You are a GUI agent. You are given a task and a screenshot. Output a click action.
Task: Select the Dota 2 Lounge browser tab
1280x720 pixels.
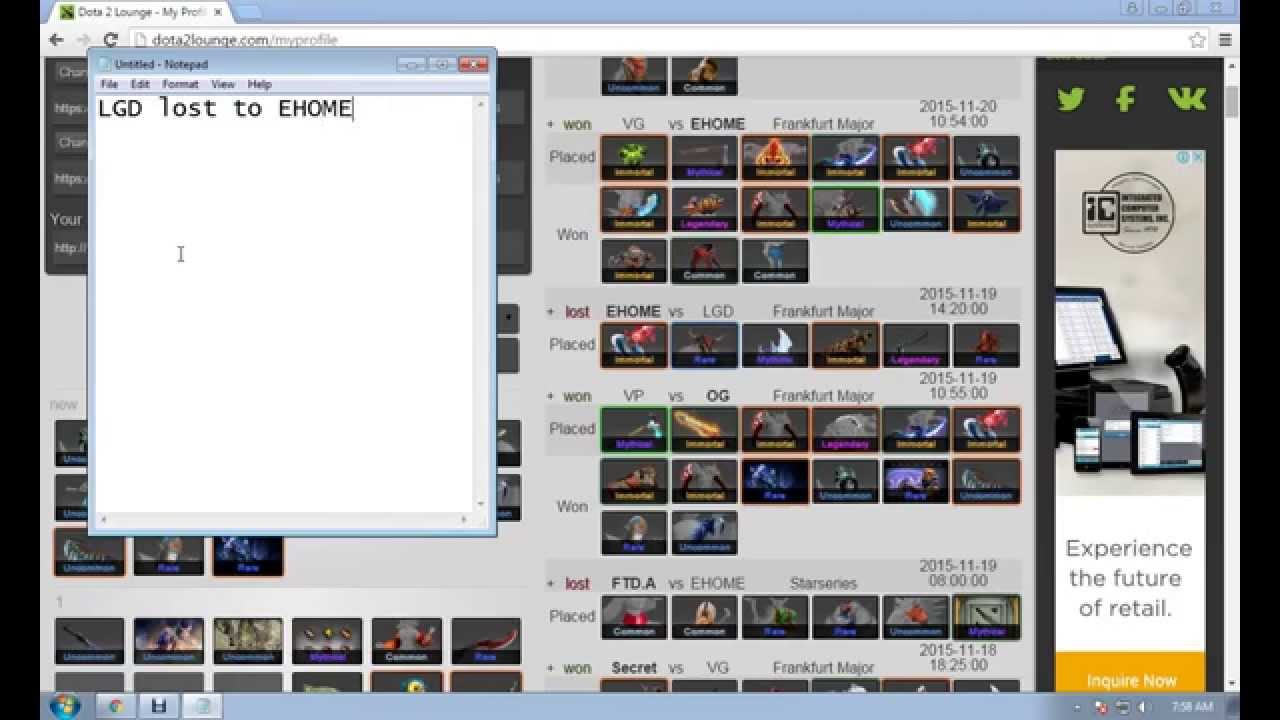tap(140, 12)
